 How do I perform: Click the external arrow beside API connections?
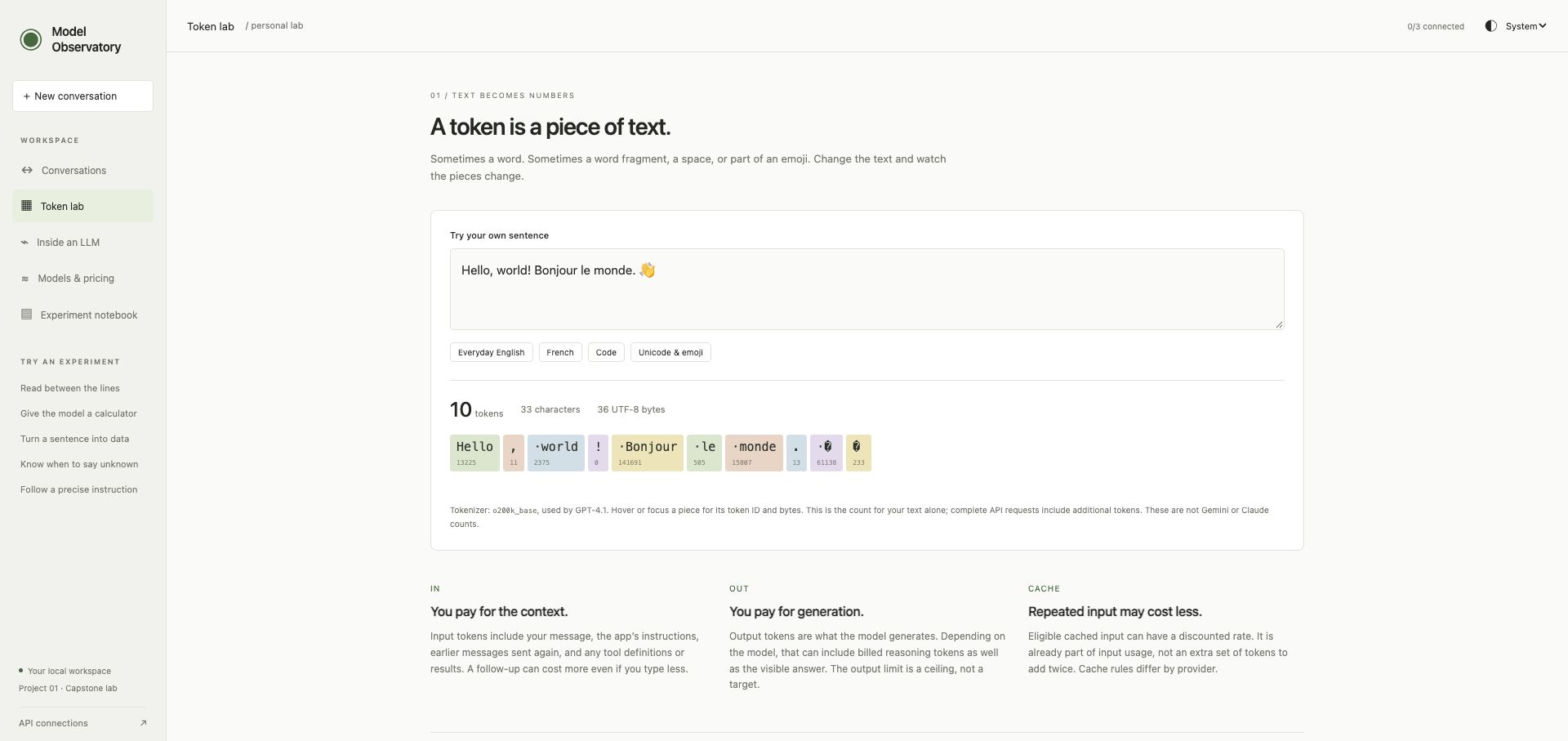coord(144,723)
